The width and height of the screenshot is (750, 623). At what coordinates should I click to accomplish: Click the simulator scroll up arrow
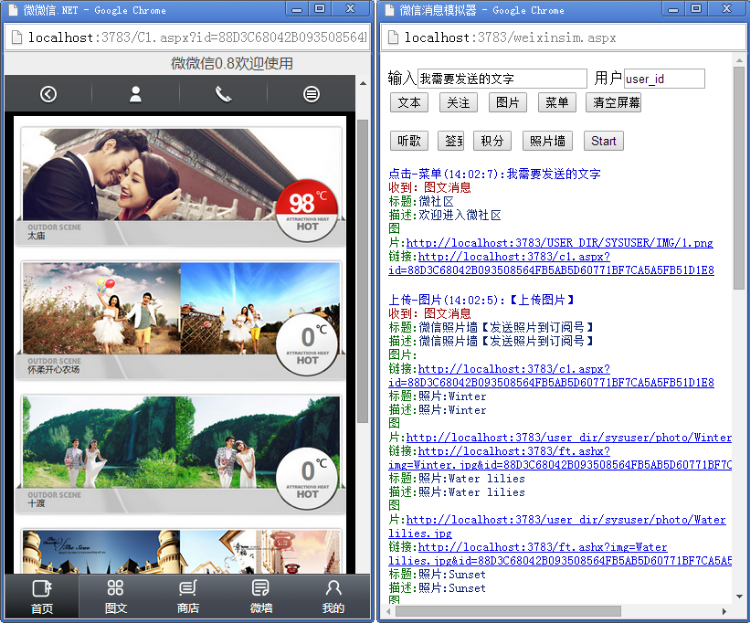[x=739, y=61]
